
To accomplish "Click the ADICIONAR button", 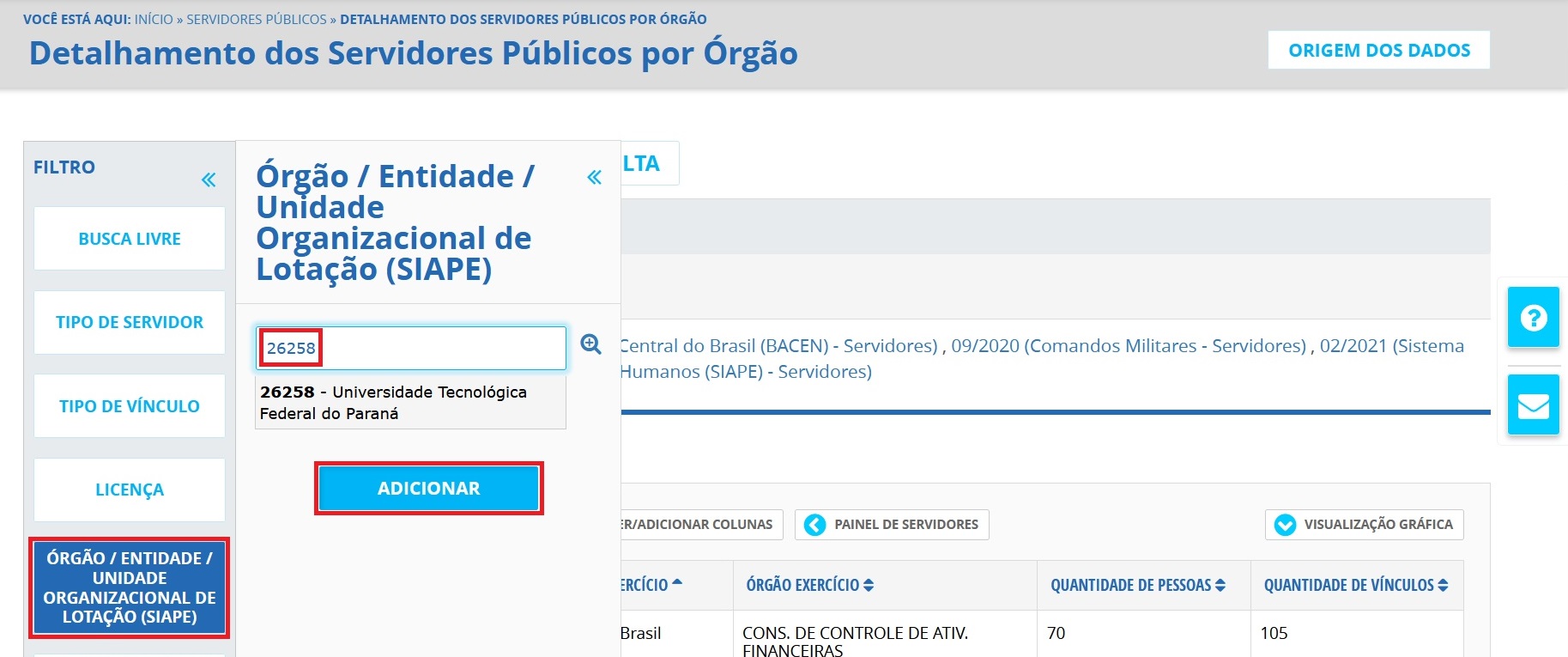I will pos(428,489).
